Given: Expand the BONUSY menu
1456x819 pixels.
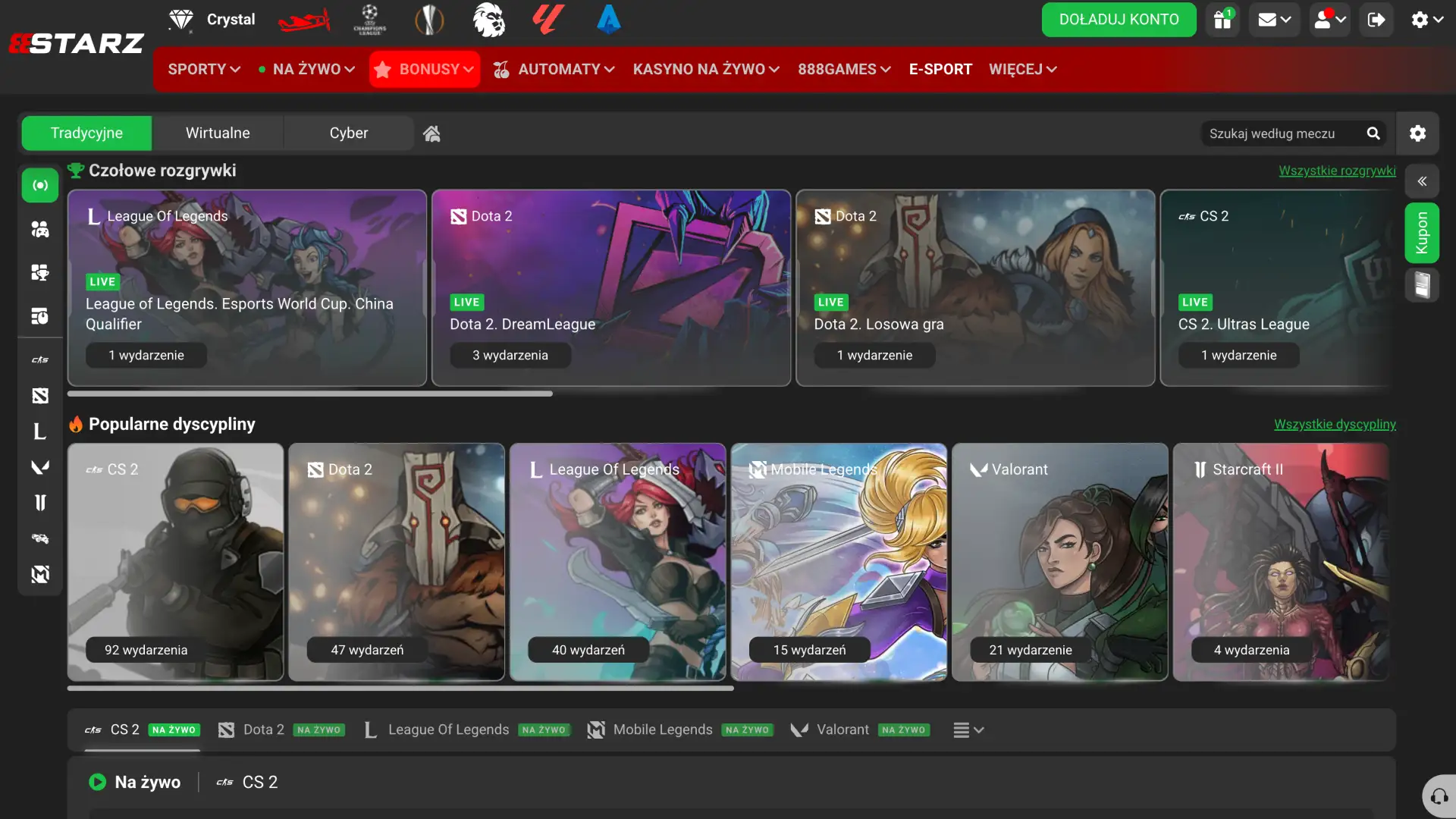Looking at the screenshot, I should click(425, 69).
